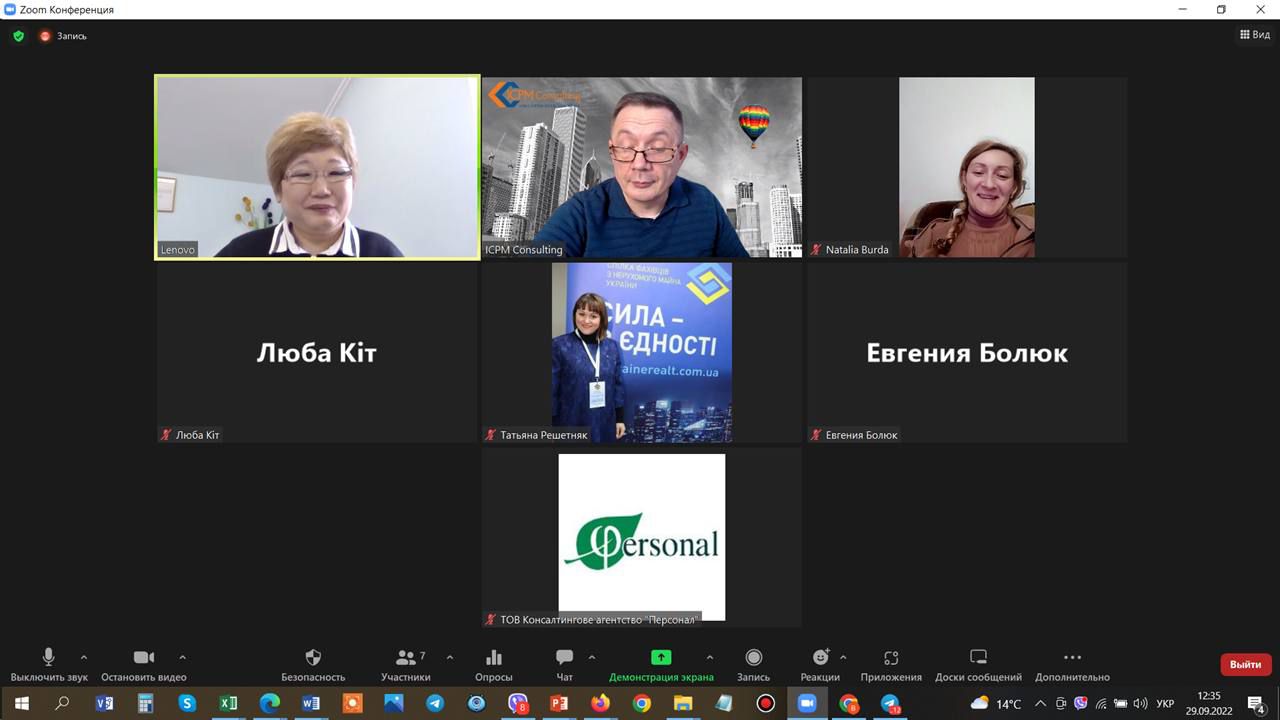Viewport: 1280px width, 720px height.
Task: Open the Дополнительно more options menu
Action: (1072, 664)
